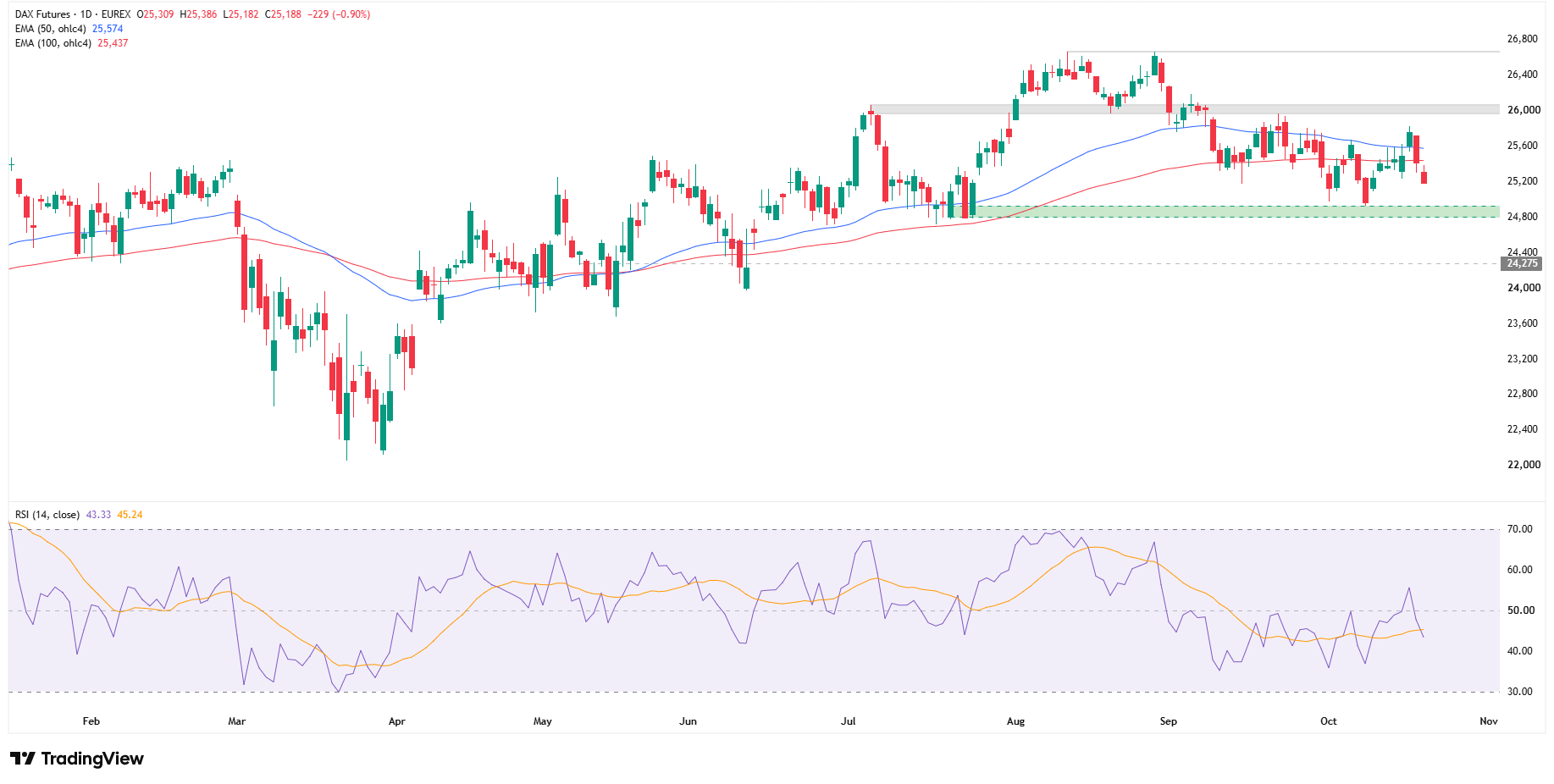The image size is (1554, 784).
Task: Click the RSI 30.00 axis label
Action: pyautogui.click(x=1520, y=692)
